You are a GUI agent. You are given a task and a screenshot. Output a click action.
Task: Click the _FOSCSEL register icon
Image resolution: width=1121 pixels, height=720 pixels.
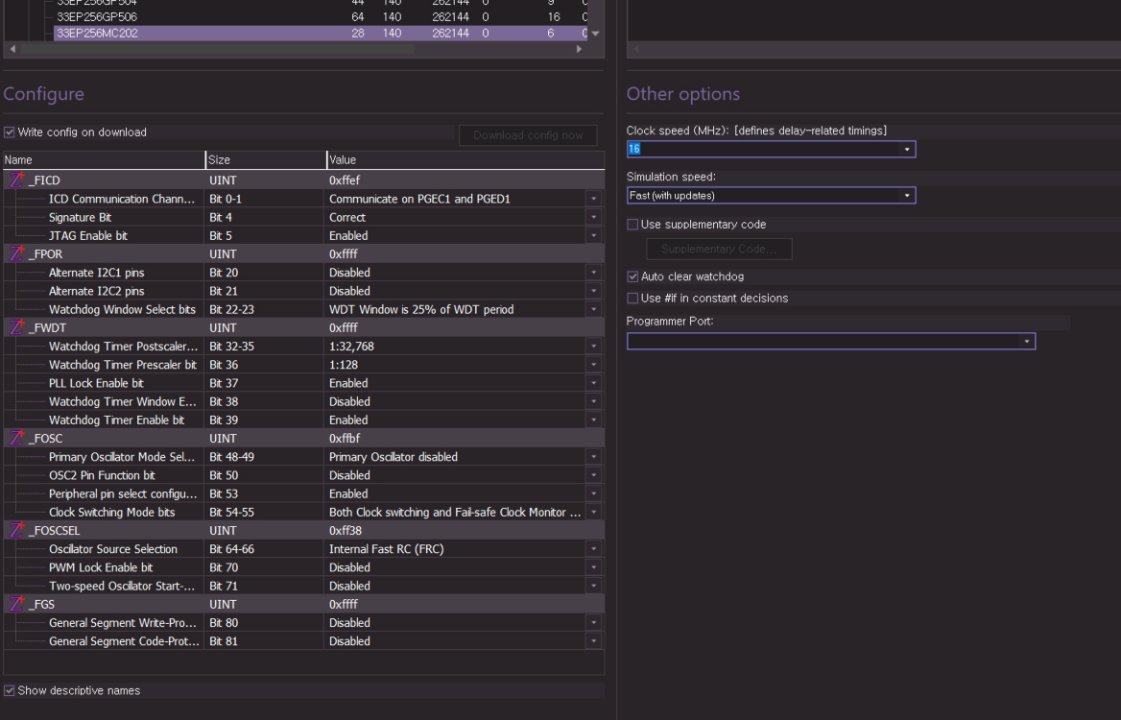pos(16,530)
